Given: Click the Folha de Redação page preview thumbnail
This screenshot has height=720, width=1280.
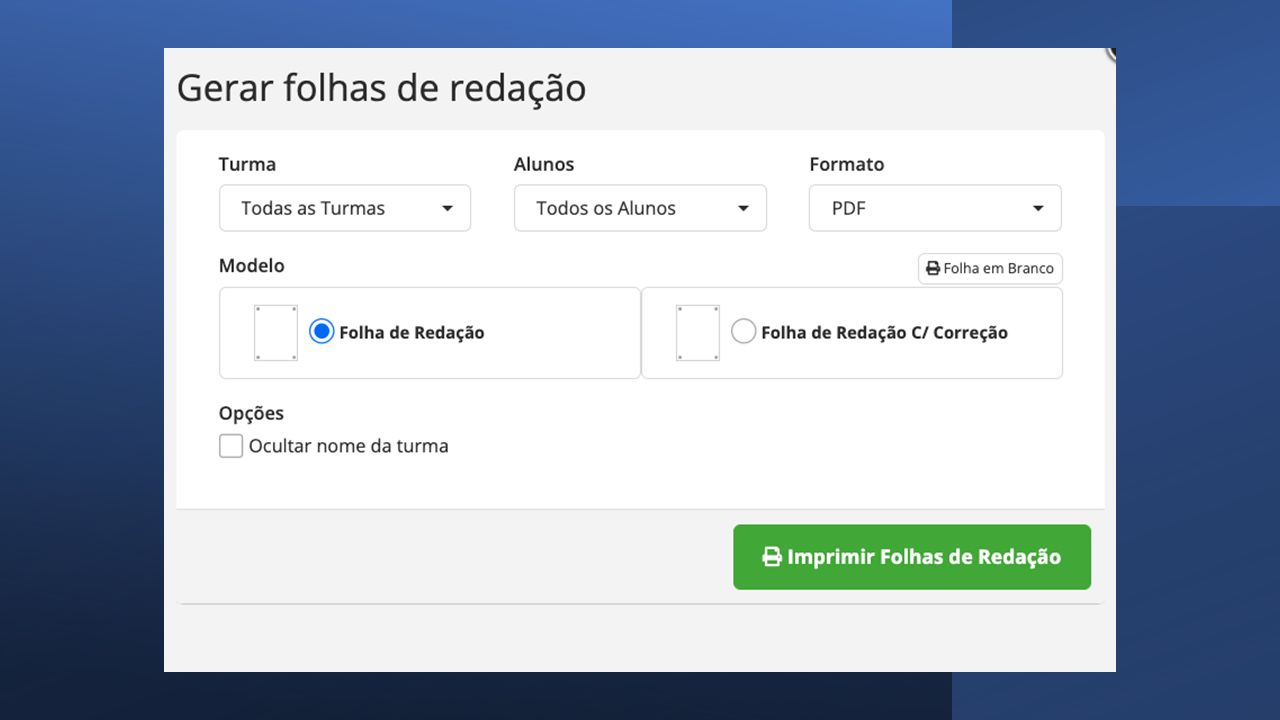Looking at the screenshot, I should [x=275, y=333].
